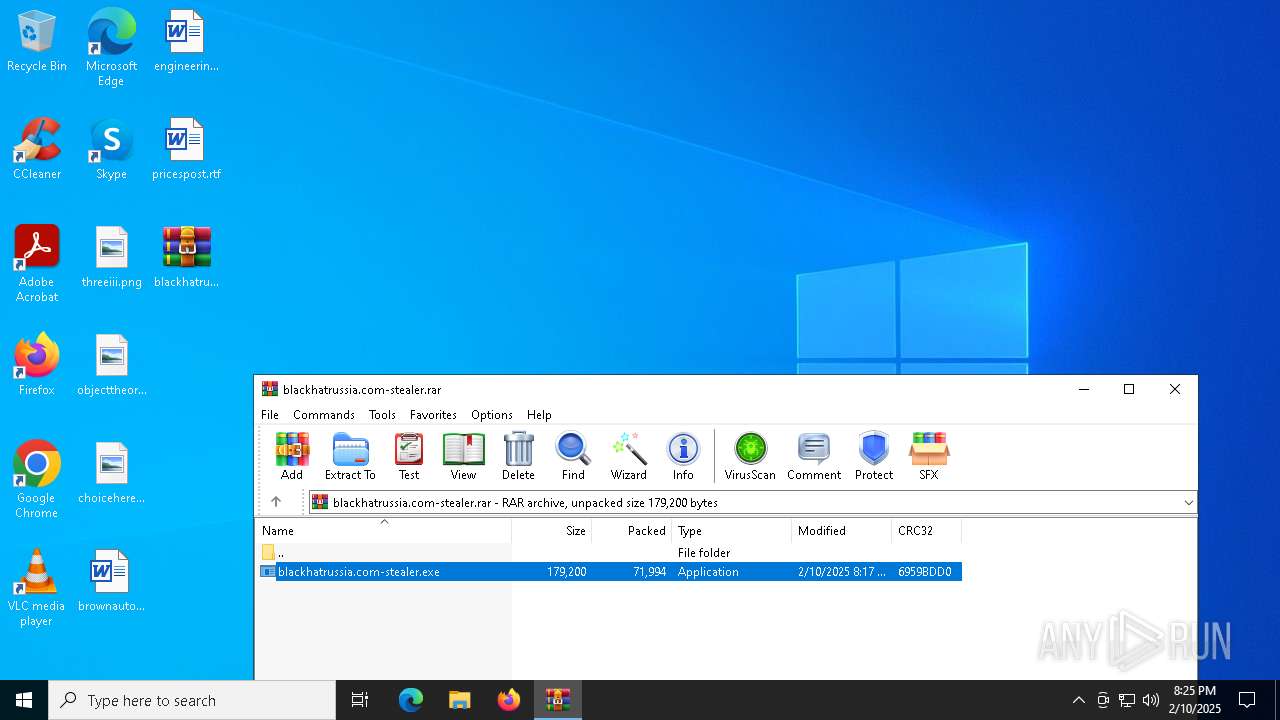
Task: Click the SFX toolbar icon
Action: [929, 456]
